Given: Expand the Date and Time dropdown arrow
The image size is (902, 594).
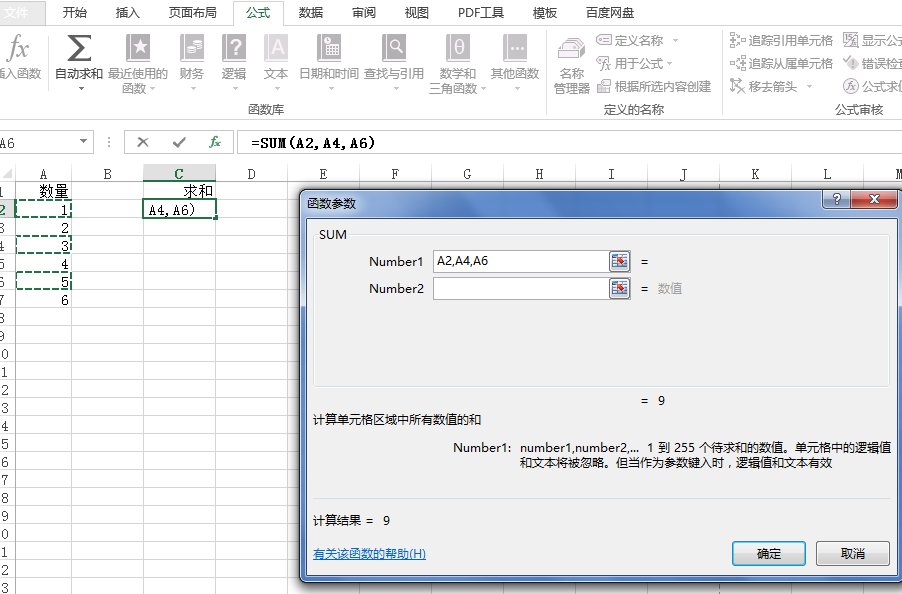Looking at the screenshot, I should click(331, 89).
